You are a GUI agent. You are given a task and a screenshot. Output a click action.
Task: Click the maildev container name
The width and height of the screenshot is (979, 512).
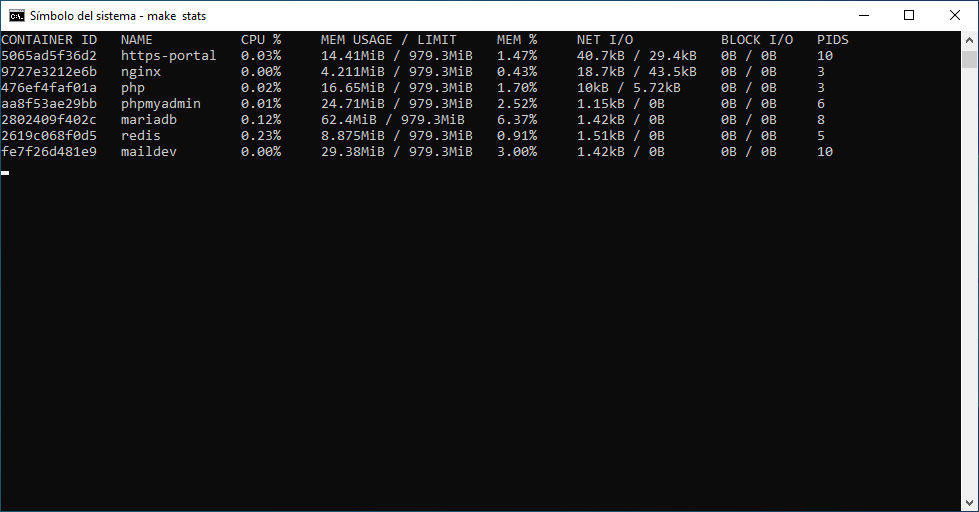149,152
